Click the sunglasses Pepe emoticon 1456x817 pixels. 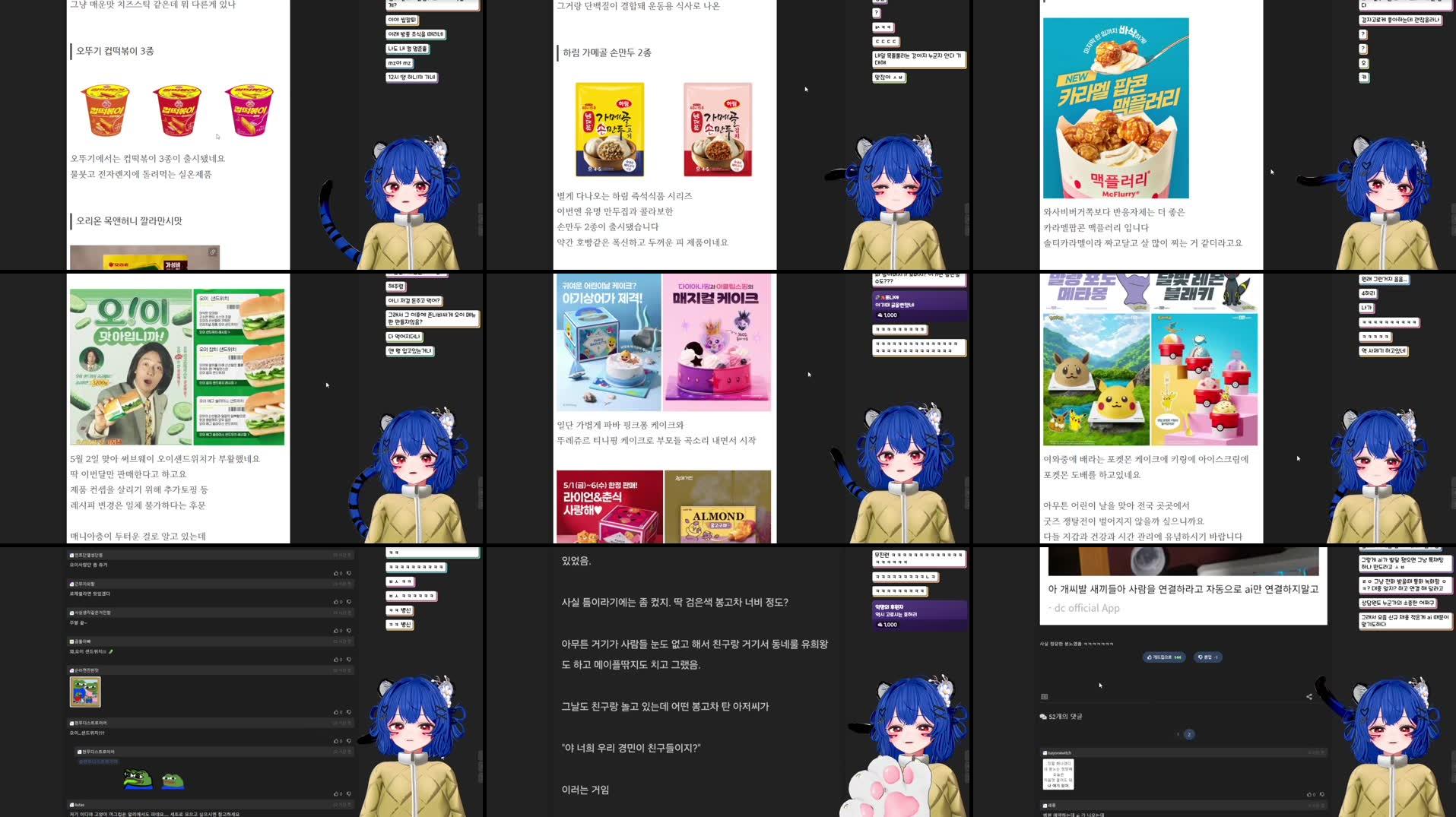[x=138, y=779]
